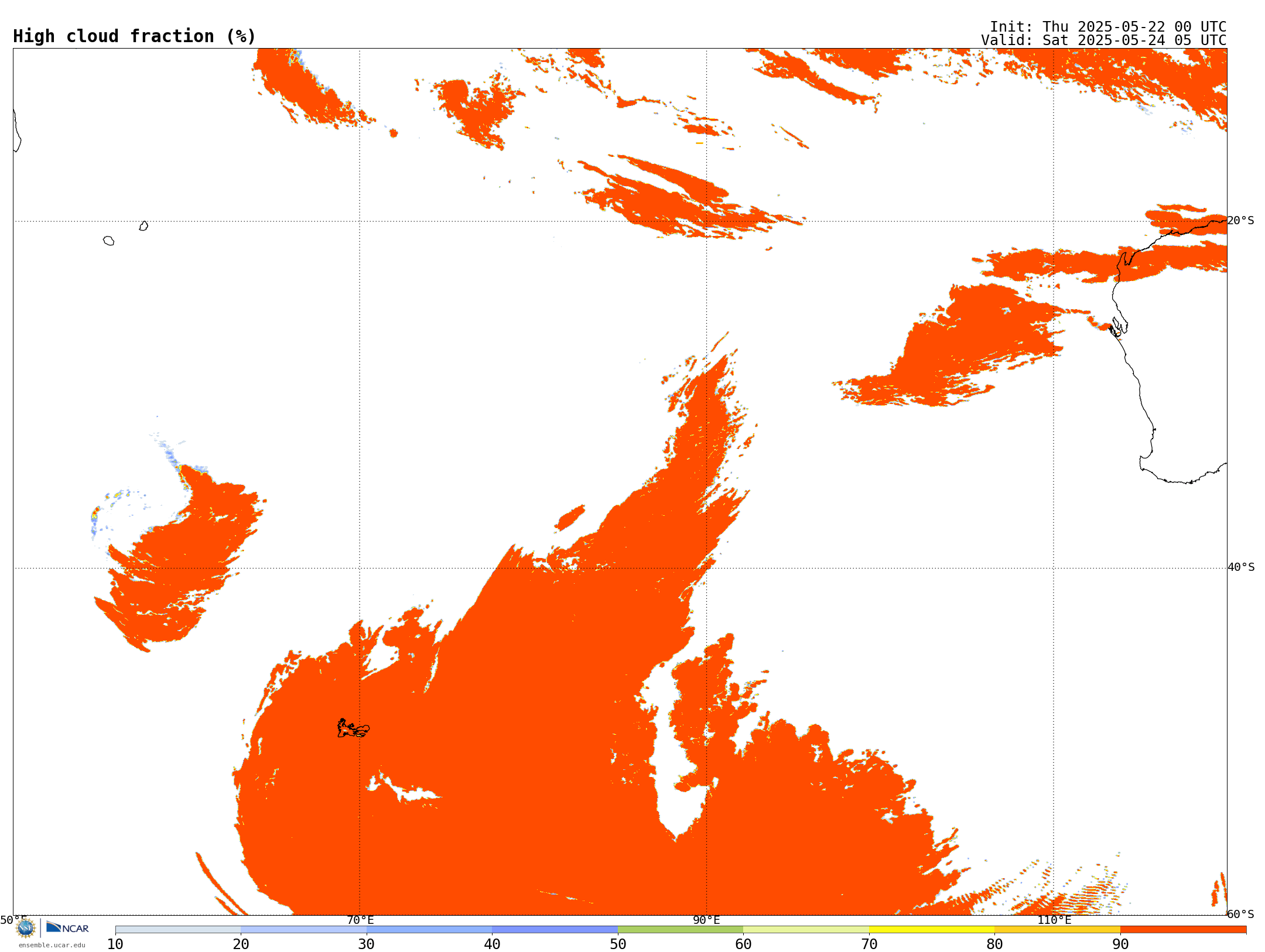
Task: Click the ensemble.ucar.edu text
Action: [52, 945]
